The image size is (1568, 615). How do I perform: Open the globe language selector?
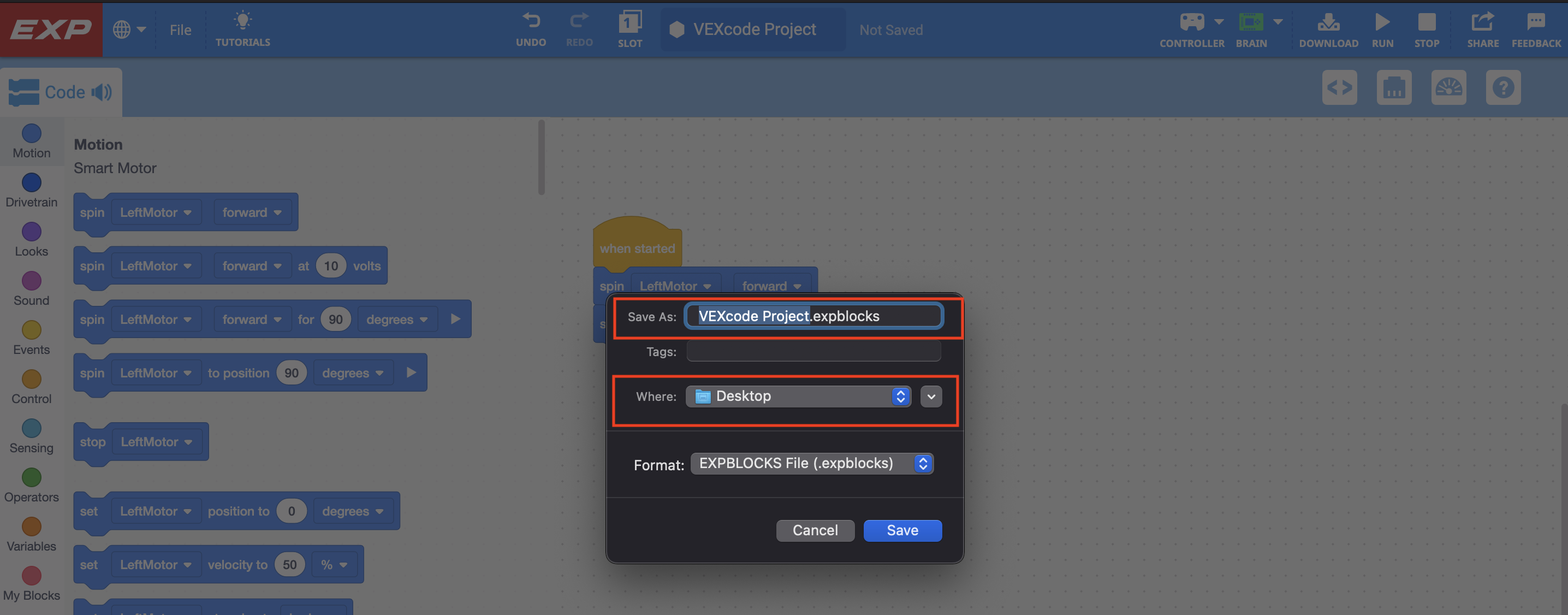point(128,29)
